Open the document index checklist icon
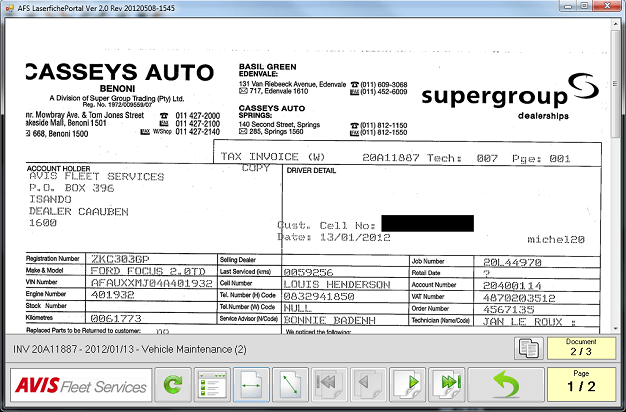The width and height of the screenshot is (626, 412). click(x=212, y=385)
